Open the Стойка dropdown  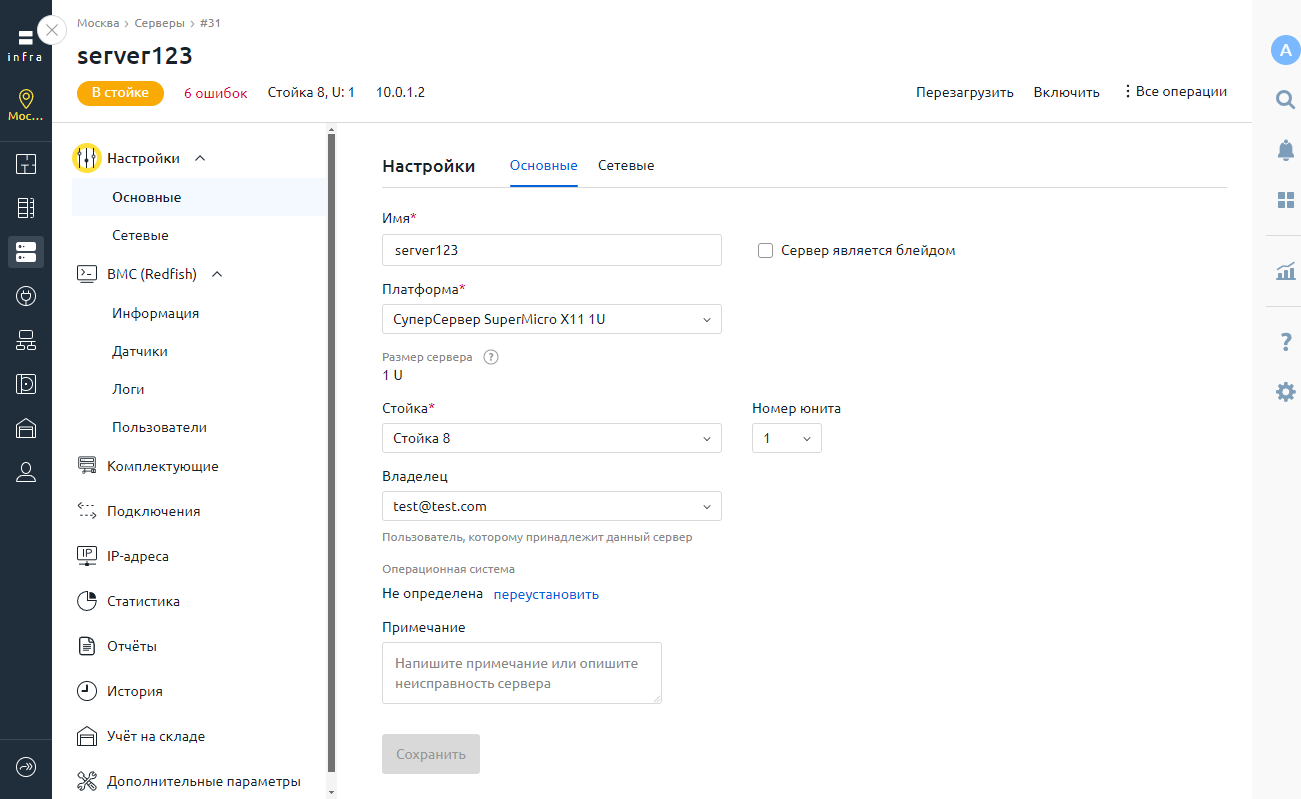(551, 438)
